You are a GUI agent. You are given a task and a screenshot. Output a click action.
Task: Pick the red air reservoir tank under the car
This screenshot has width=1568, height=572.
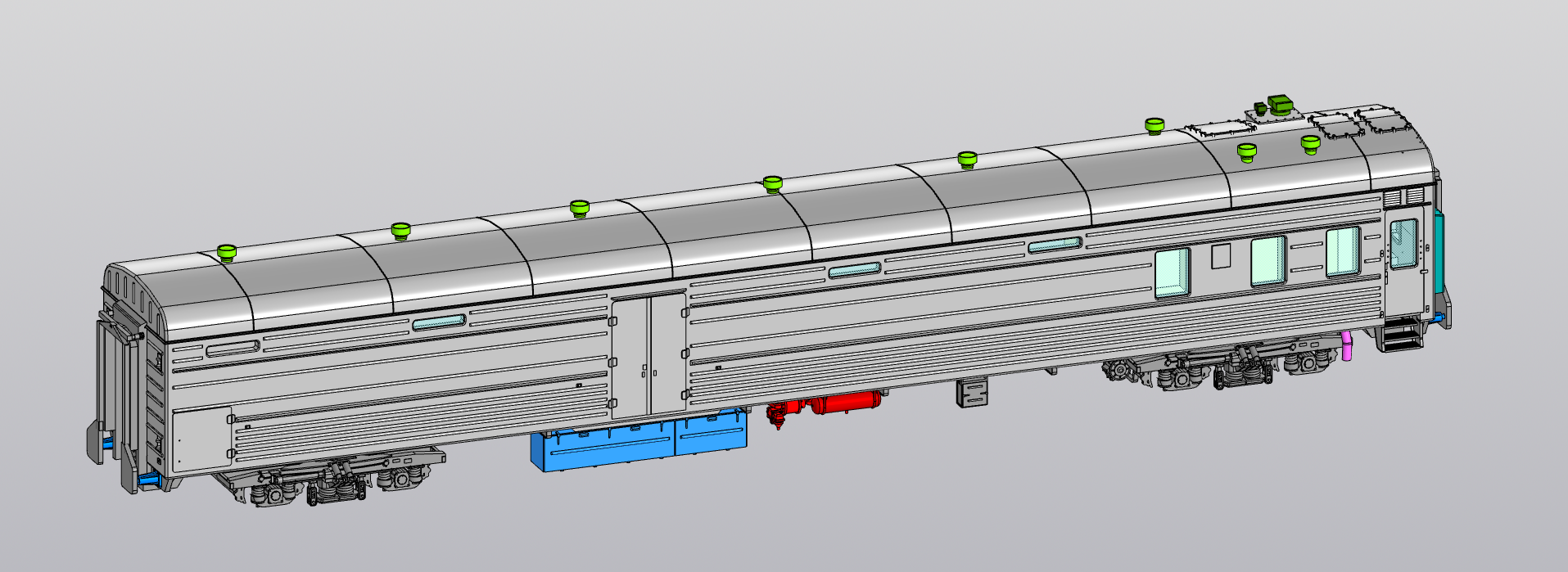tap(846, 403)
